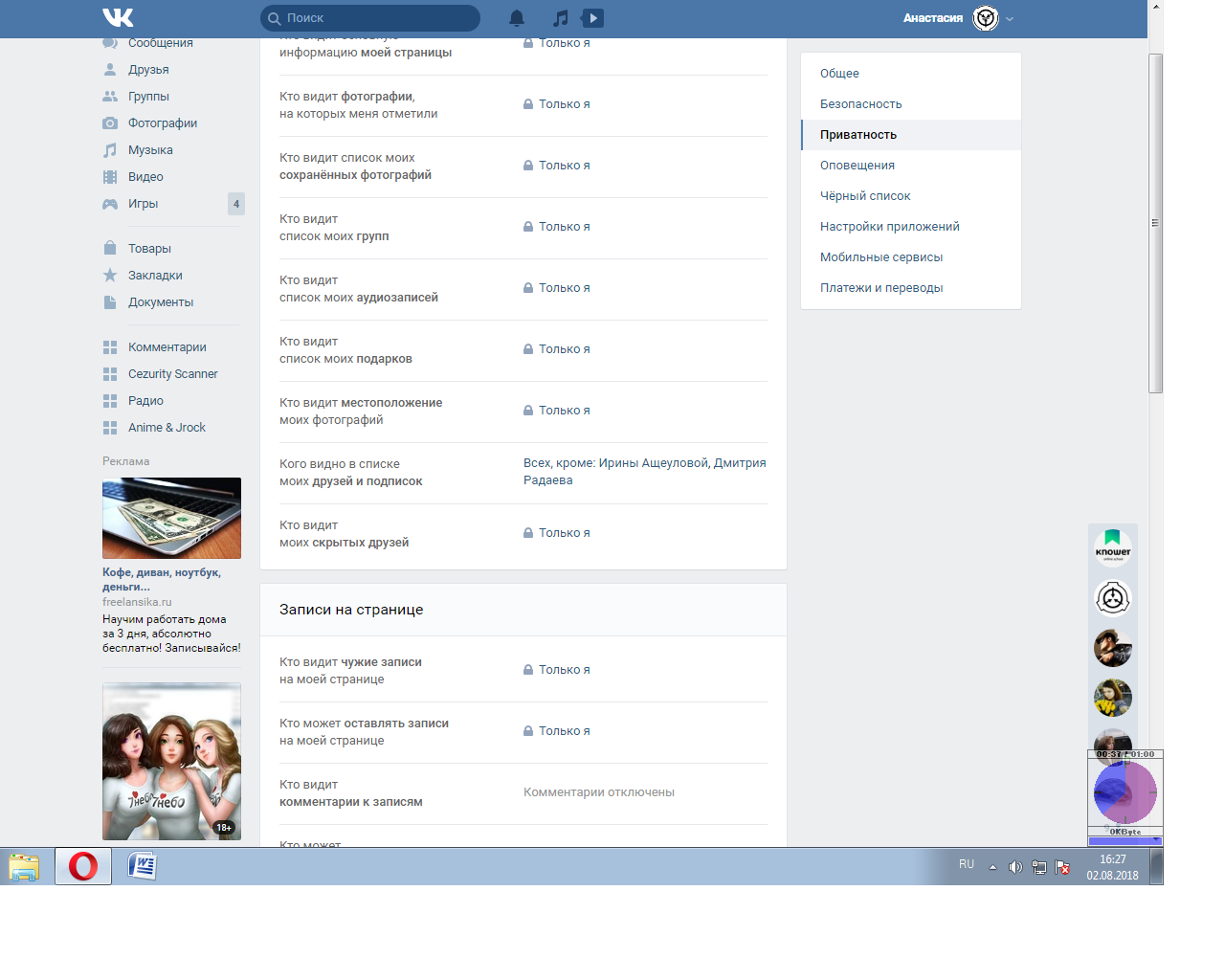Open the freelansika.ru advertisement link
The image size is (1225, 980).
[137, 602]
